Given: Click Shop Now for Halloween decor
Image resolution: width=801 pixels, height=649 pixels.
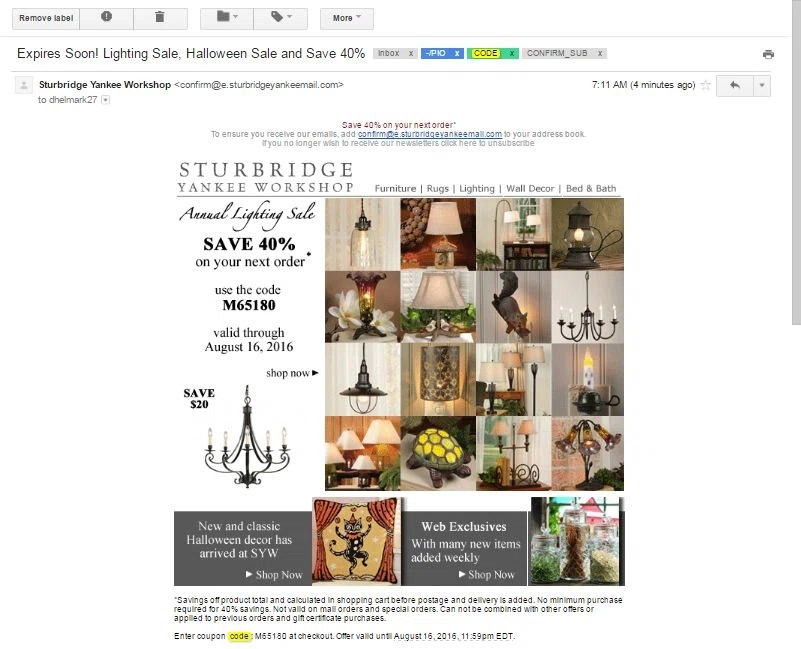Looking at the screenshot, I should coord(274,575).
